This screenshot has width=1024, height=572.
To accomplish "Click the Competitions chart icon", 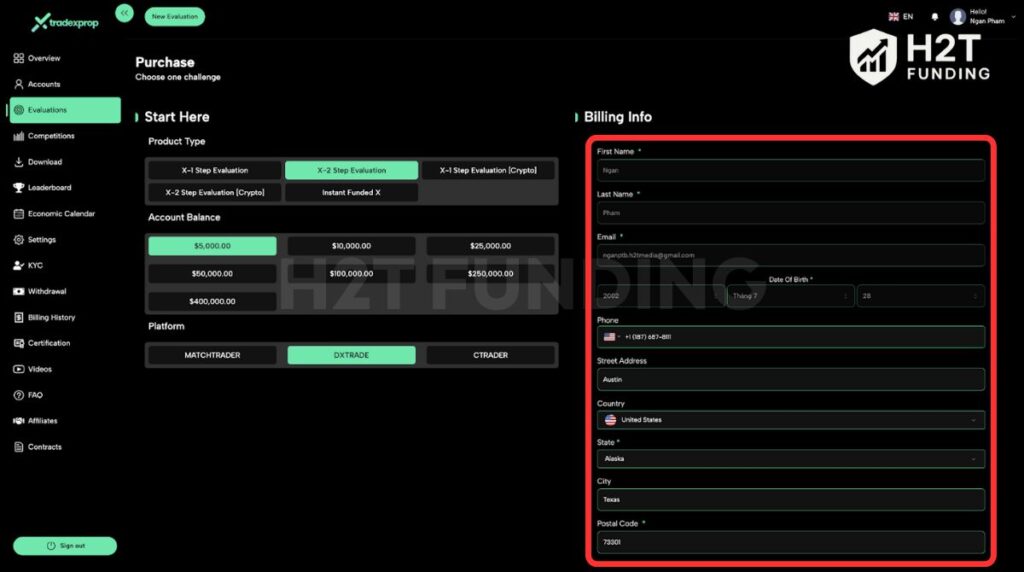I will (x=18, y=136).
